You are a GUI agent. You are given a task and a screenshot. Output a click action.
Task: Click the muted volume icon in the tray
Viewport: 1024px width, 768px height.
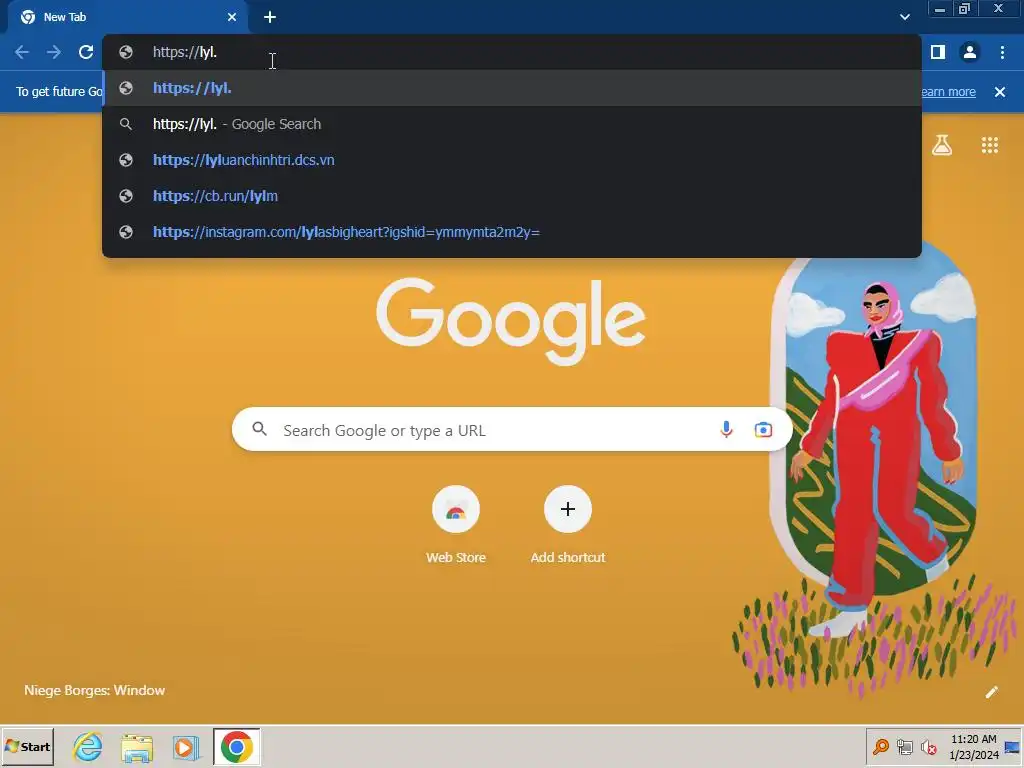928,746
